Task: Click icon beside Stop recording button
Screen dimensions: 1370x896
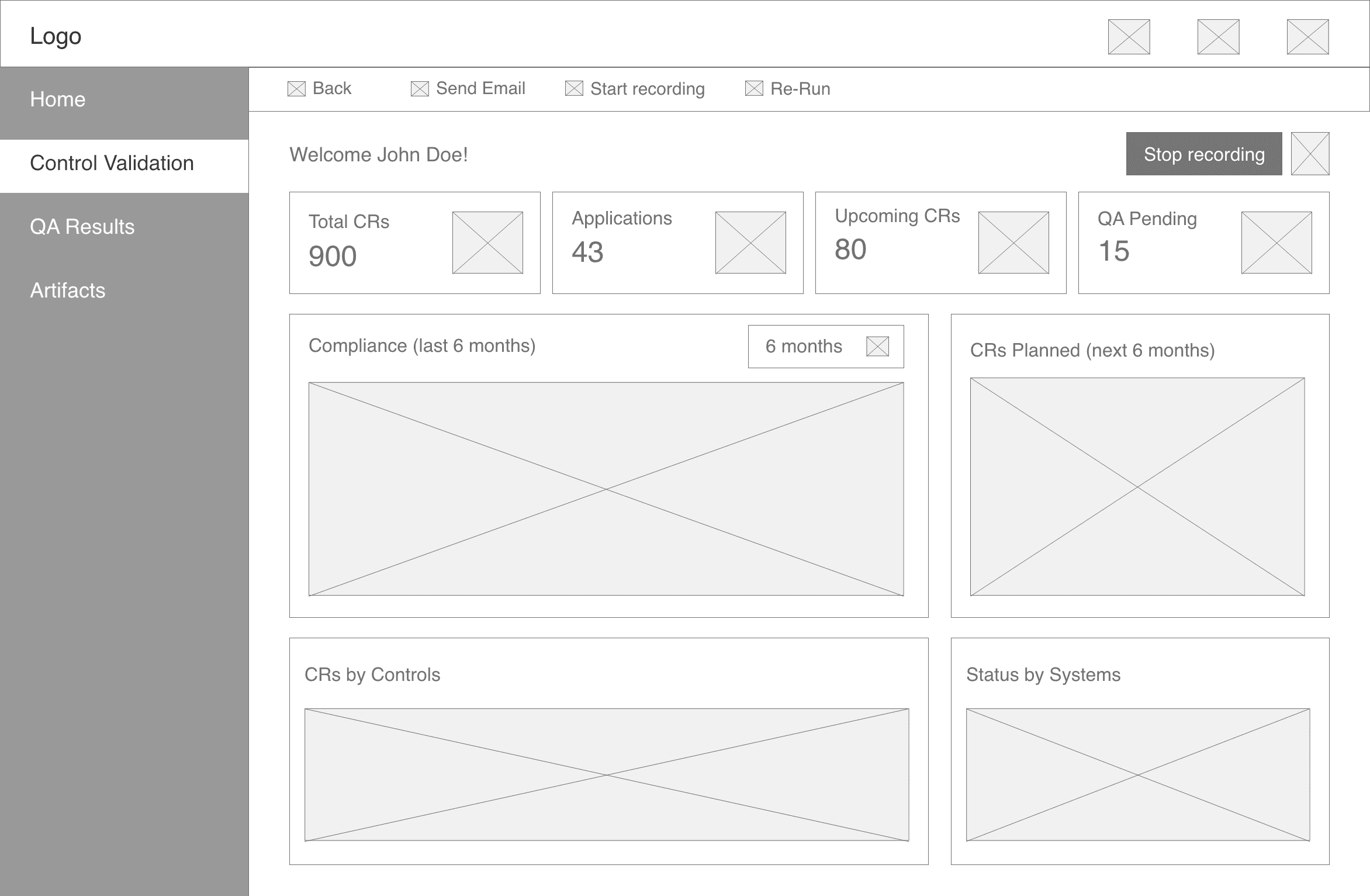Action: tap(1310, 154)
